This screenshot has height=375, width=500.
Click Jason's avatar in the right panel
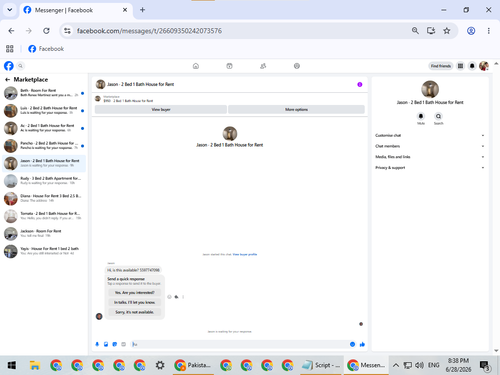[x=430, y=89]
